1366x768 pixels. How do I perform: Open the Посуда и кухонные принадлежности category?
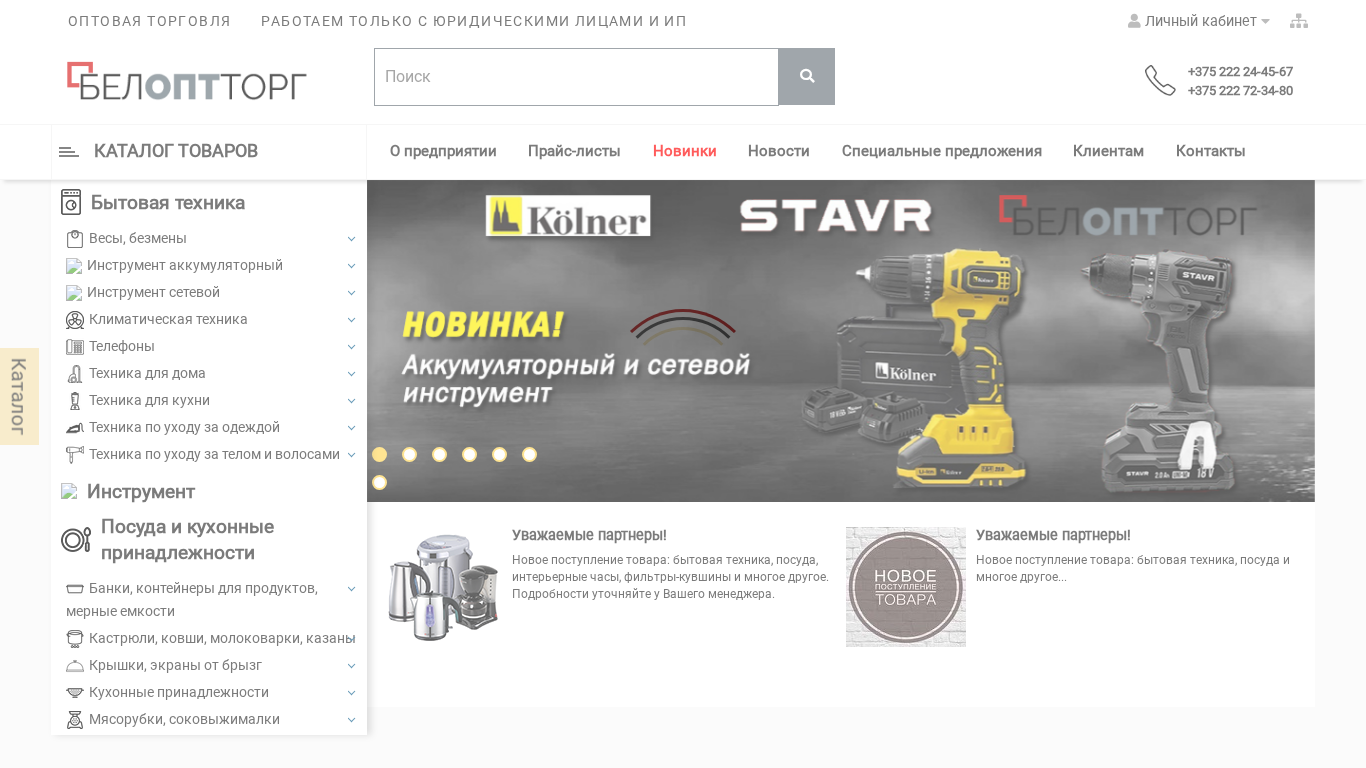[187, 540]
